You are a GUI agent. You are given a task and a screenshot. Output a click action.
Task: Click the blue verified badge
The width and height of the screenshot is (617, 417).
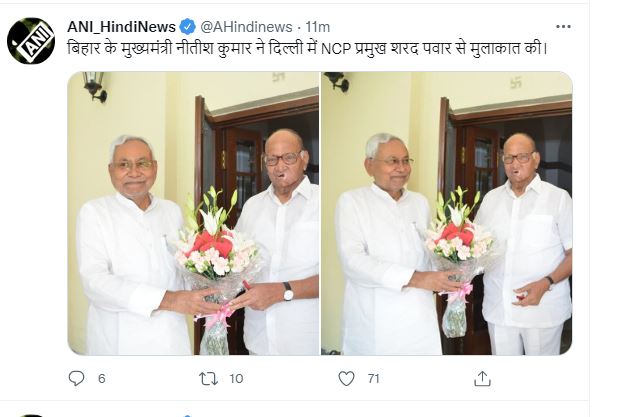click(187, 27)
